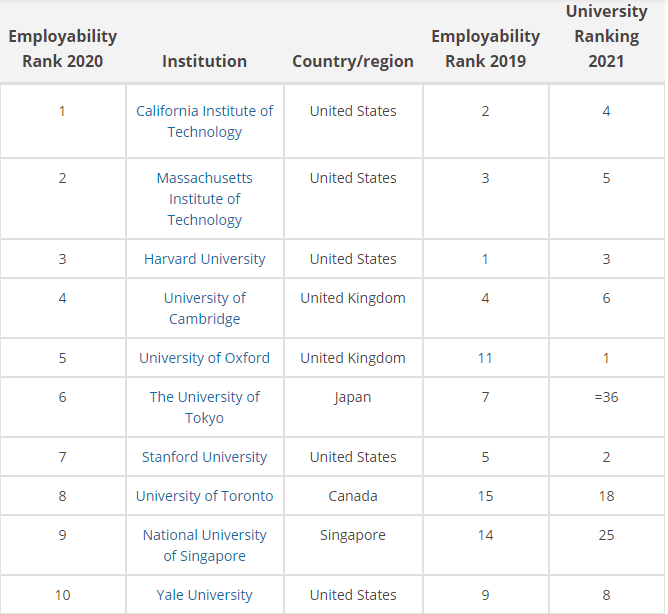Open the California Institute of Technology link

coord(204,121)
